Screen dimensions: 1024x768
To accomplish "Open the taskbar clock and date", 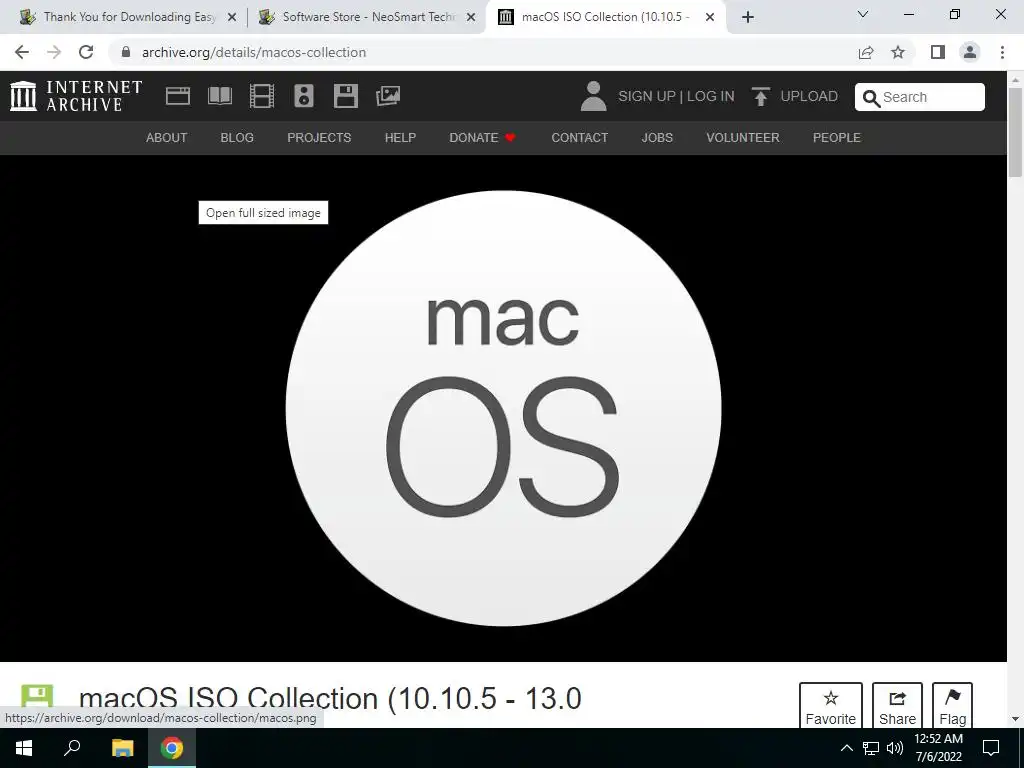I will coord(938,748).
